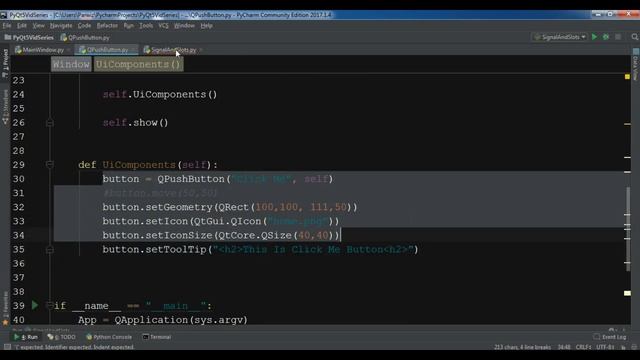Open the Run menu
Screen dimensions: 640x360
click(129, 25)
